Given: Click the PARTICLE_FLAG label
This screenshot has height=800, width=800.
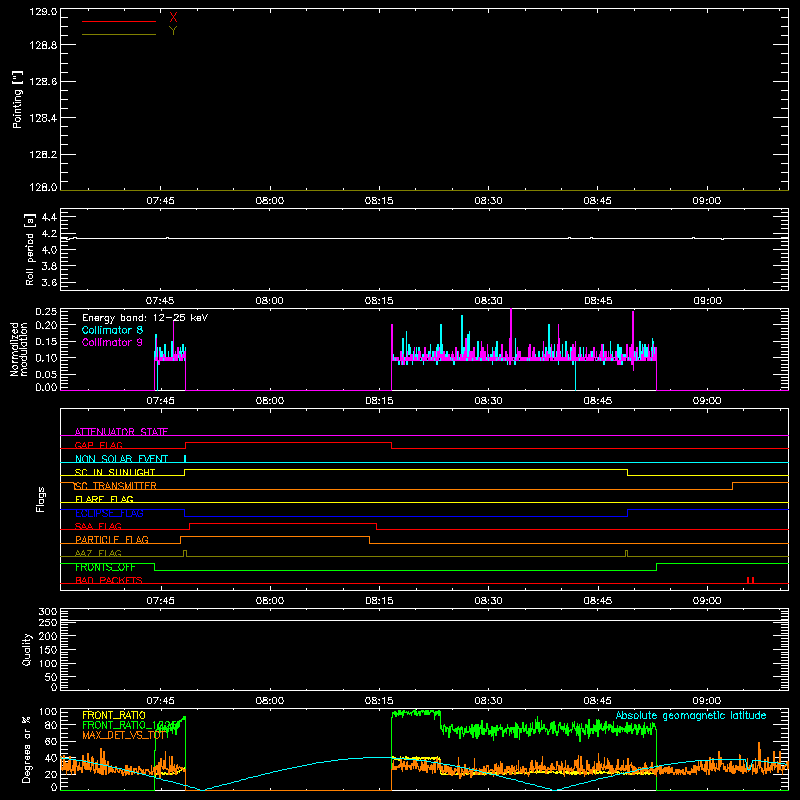Looking at the screenshot, I should pos(112,540).
